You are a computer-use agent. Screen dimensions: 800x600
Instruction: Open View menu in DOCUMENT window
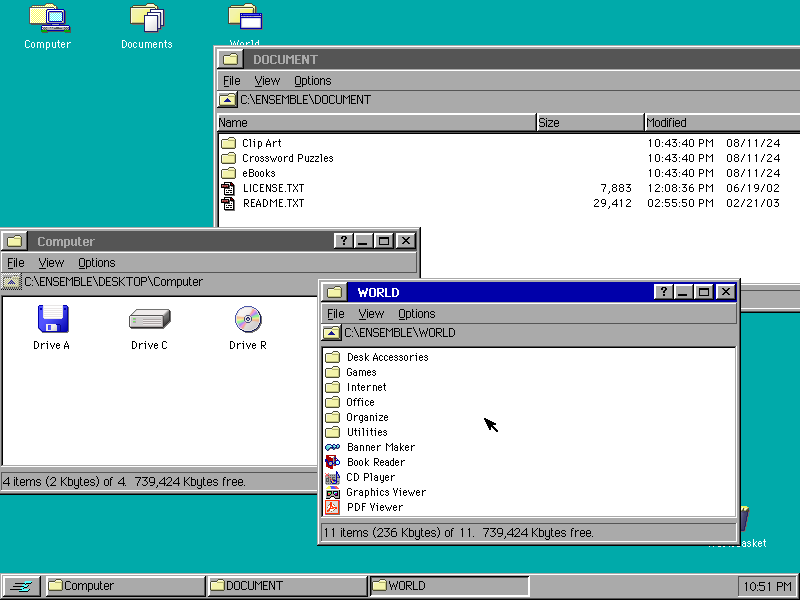(267, 81)
